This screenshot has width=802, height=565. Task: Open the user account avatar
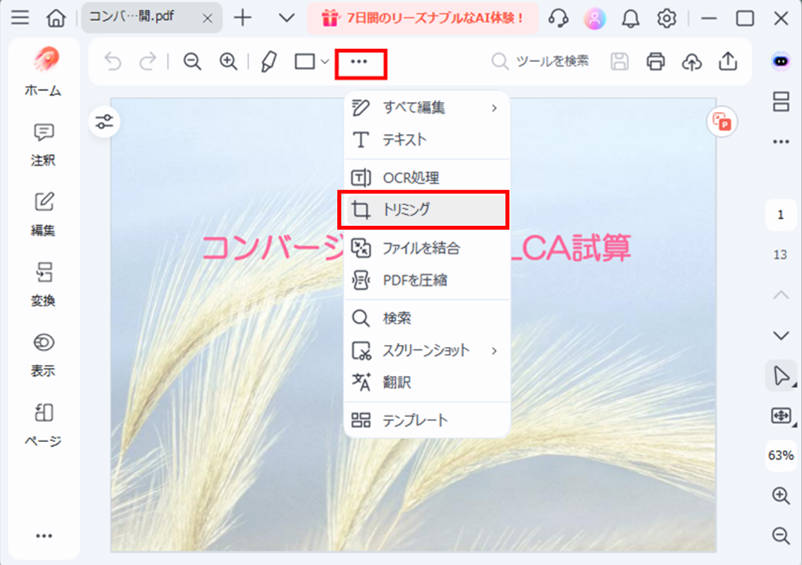(594, 19)
